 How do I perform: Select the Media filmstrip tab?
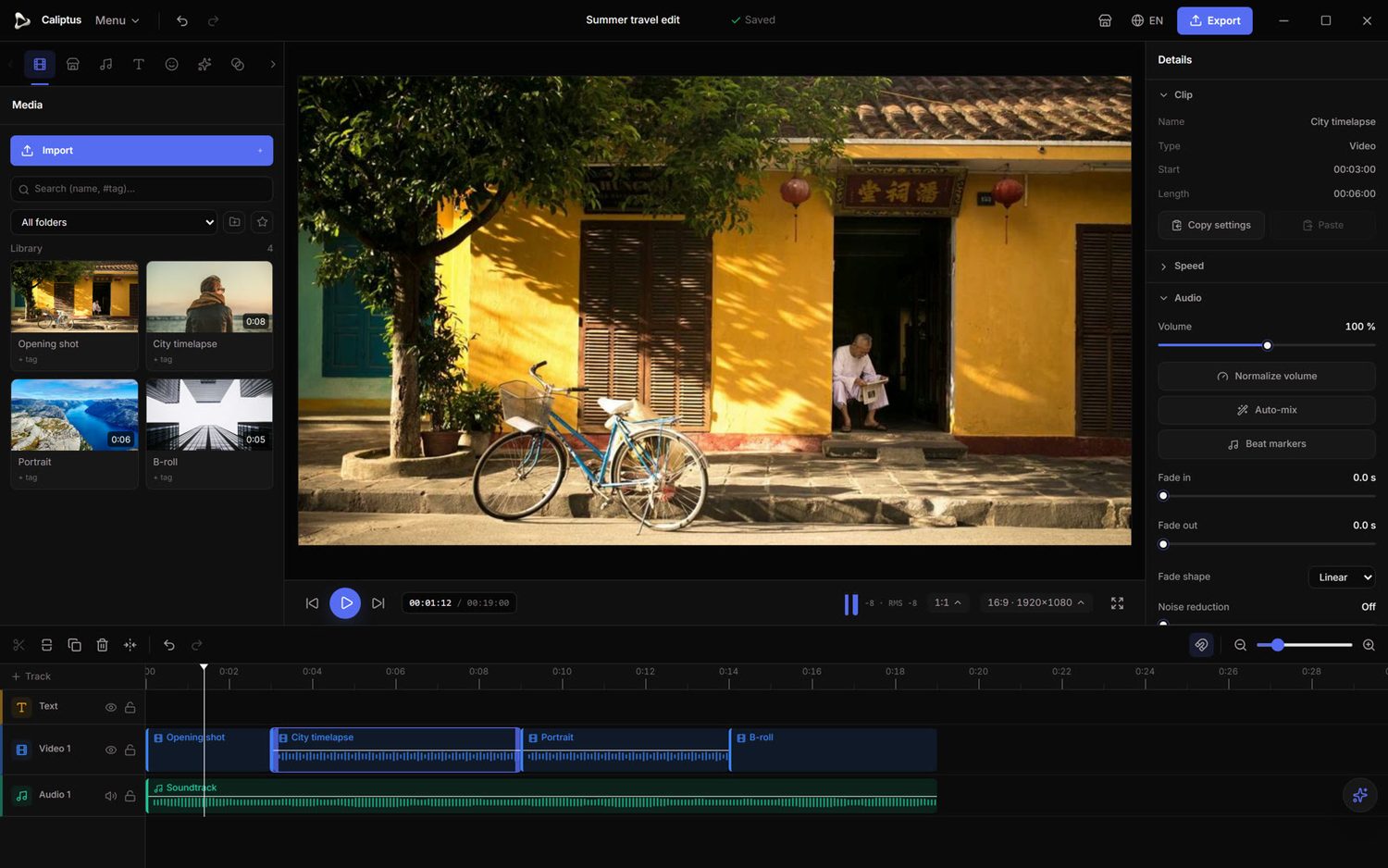coord(40,64)
